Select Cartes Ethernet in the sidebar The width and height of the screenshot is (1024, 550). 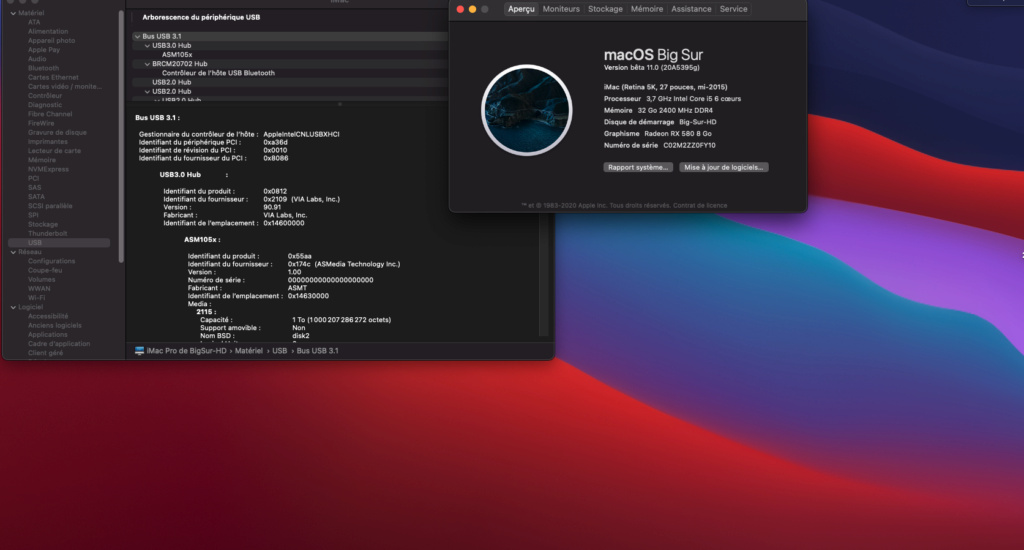click(53, 77)
